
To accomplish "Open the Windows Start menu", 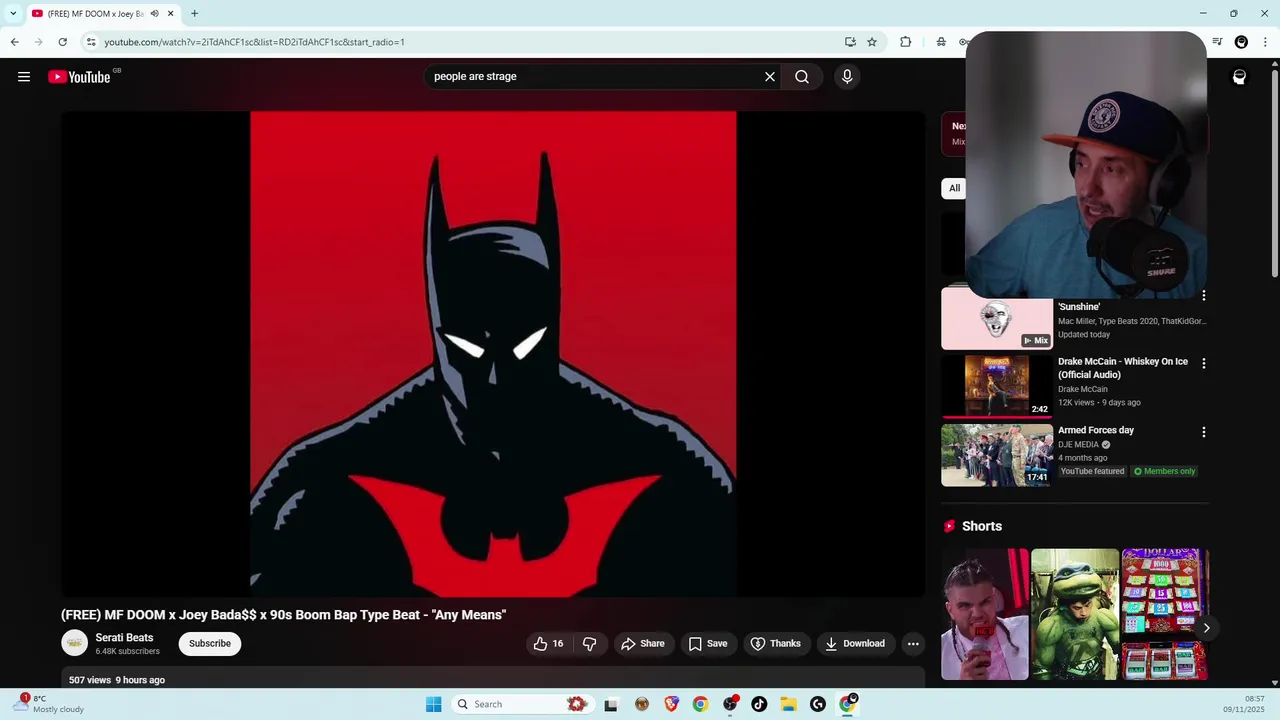I will [x=433, y=704].
